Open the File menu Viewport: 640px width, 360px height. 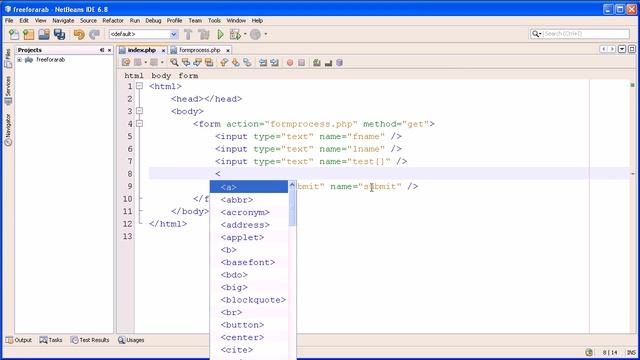point(9,20)
